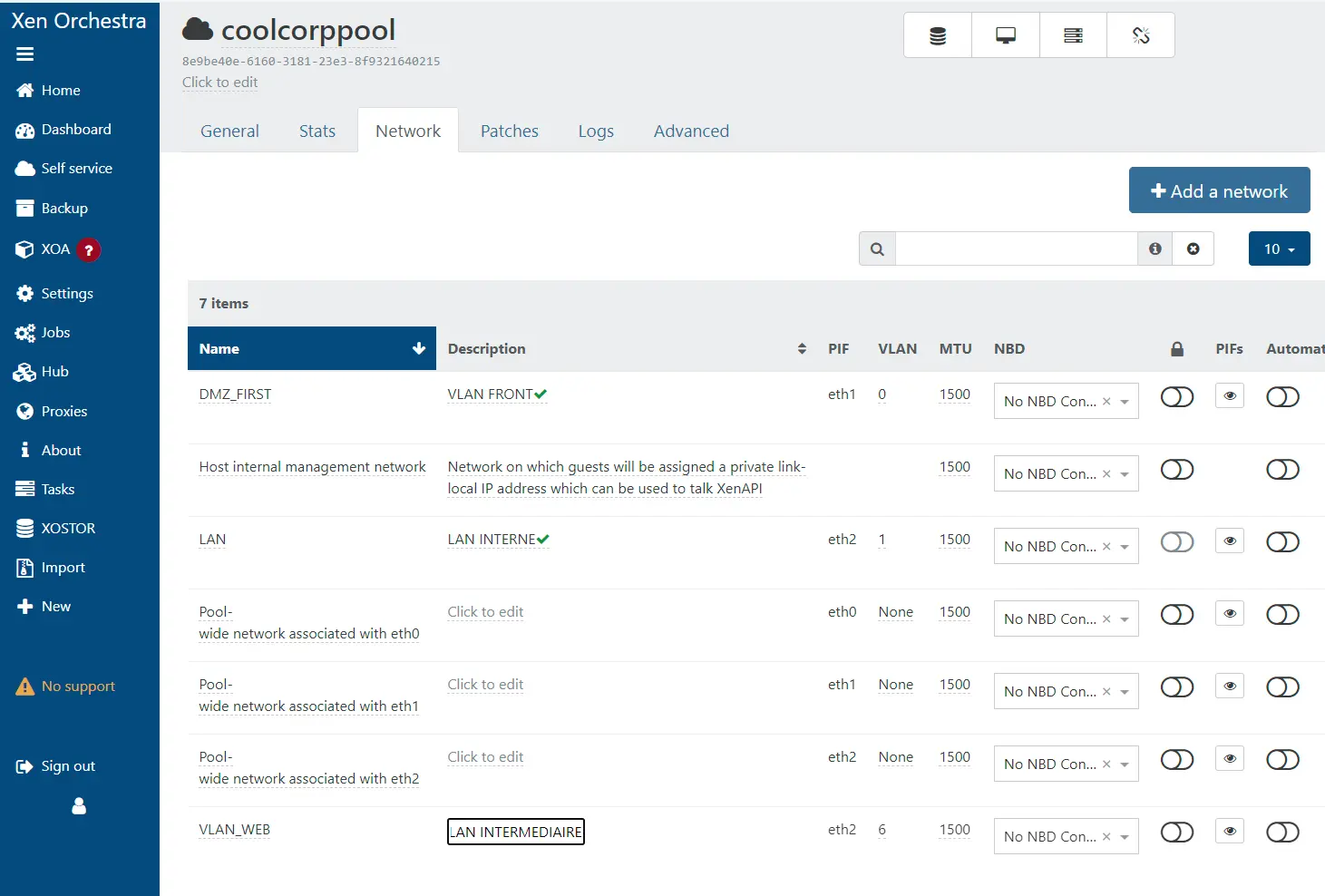Image resolution: width=1325 pixels, height=896 pixels.
Task: Open the Jobs section
Action: click(44, 333)
